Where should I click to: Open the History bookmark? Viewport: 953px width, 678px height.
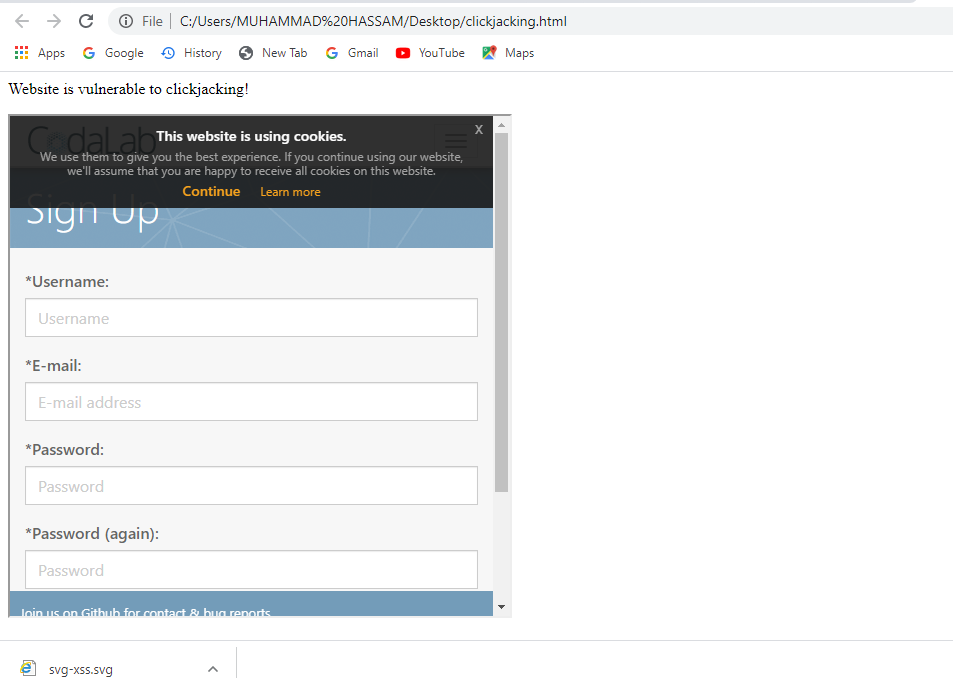tap(191, 53)
